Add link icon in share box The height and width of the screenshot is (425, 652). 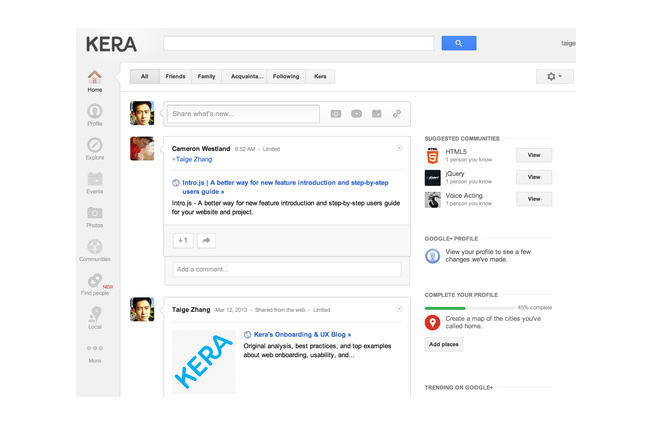[x=397, y=114]
